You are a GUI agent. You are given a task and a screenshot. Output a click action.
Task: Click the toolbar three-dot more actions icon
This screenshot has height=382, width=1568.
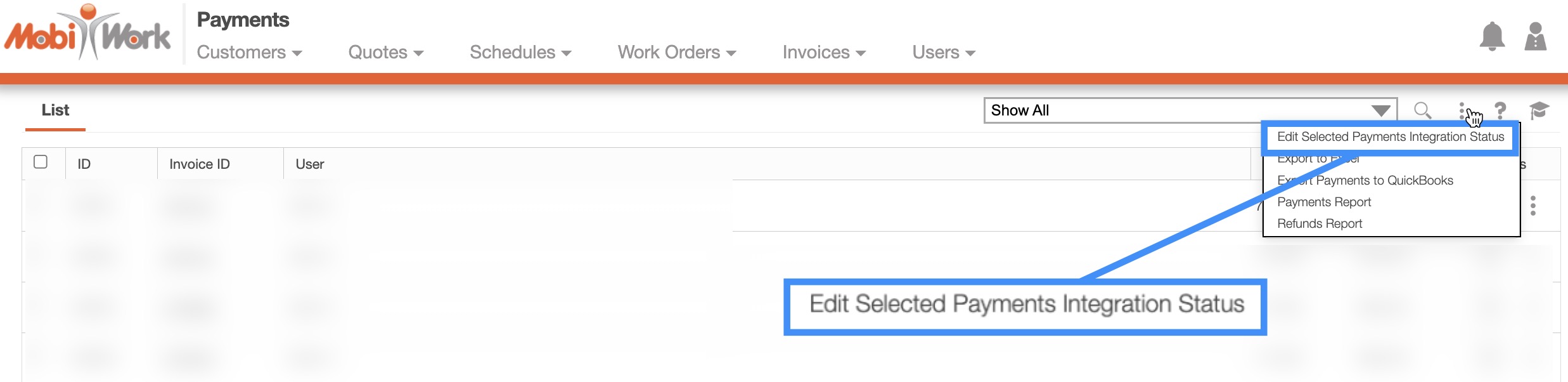coord(1462,110)
